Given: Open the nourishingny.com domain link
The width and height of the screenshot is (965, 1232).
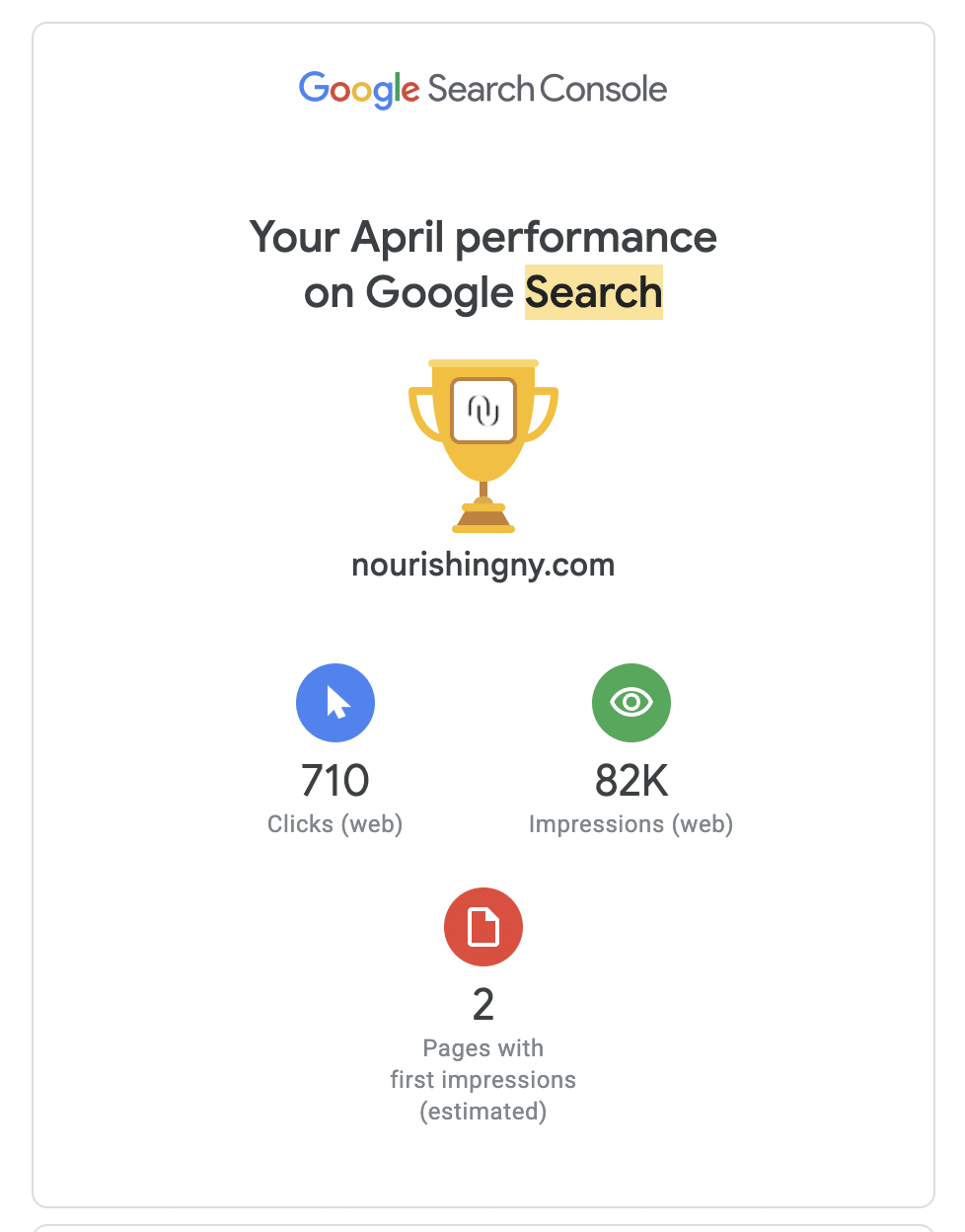Looking at the screenshot, I should point(483,565).
